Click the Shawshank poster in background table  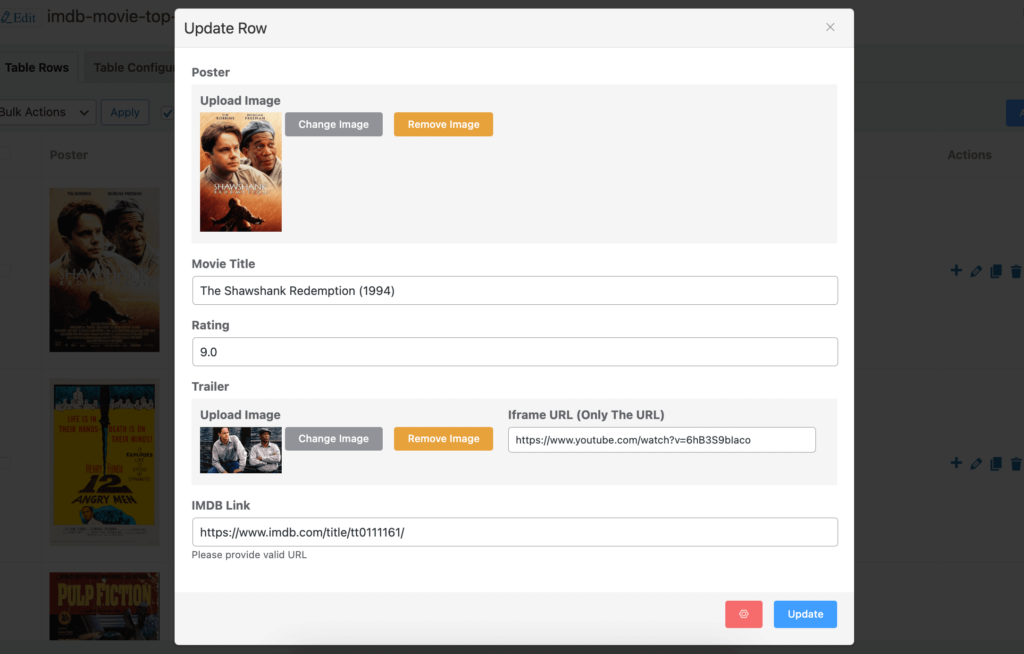[104, 270]
